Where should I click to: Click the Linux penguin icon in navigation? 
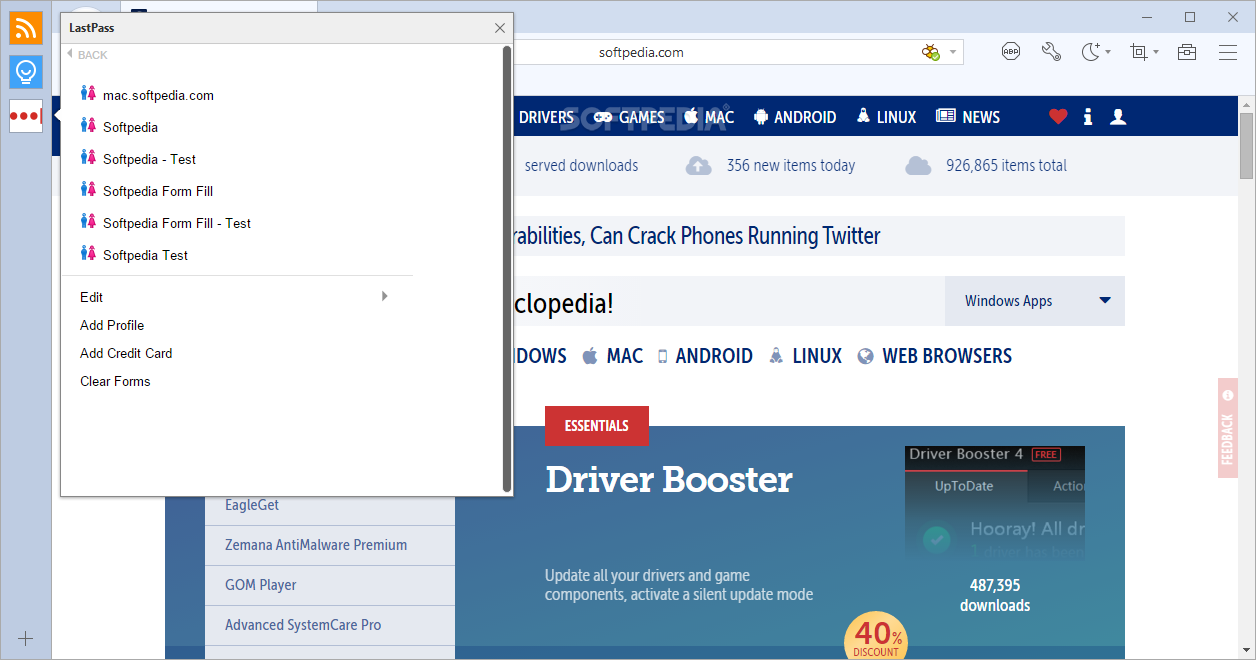pos(863,117)
